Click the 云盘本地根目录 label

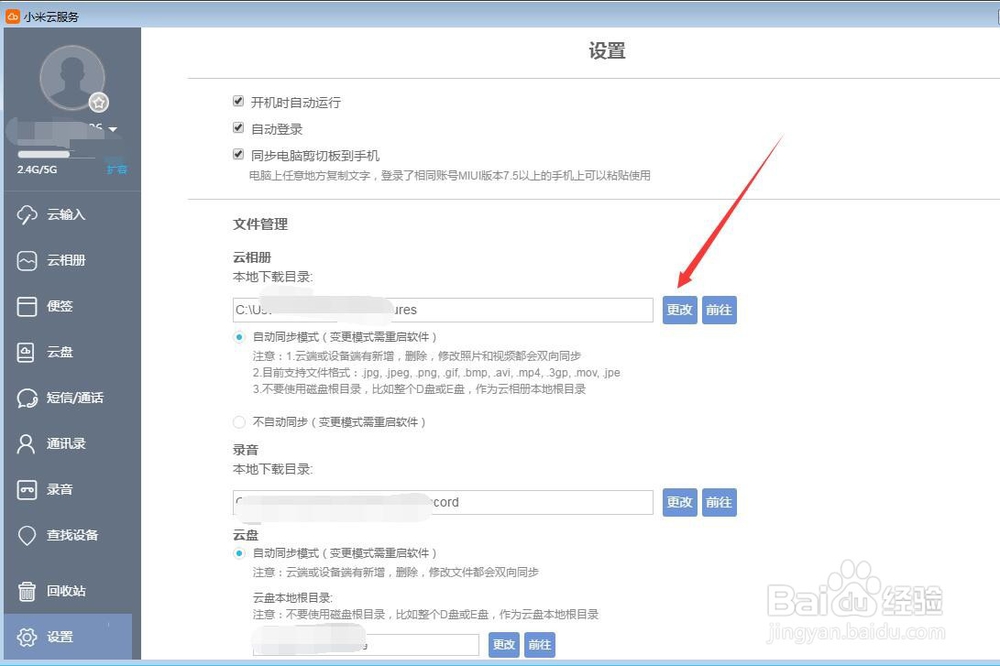tap(293, 598)
